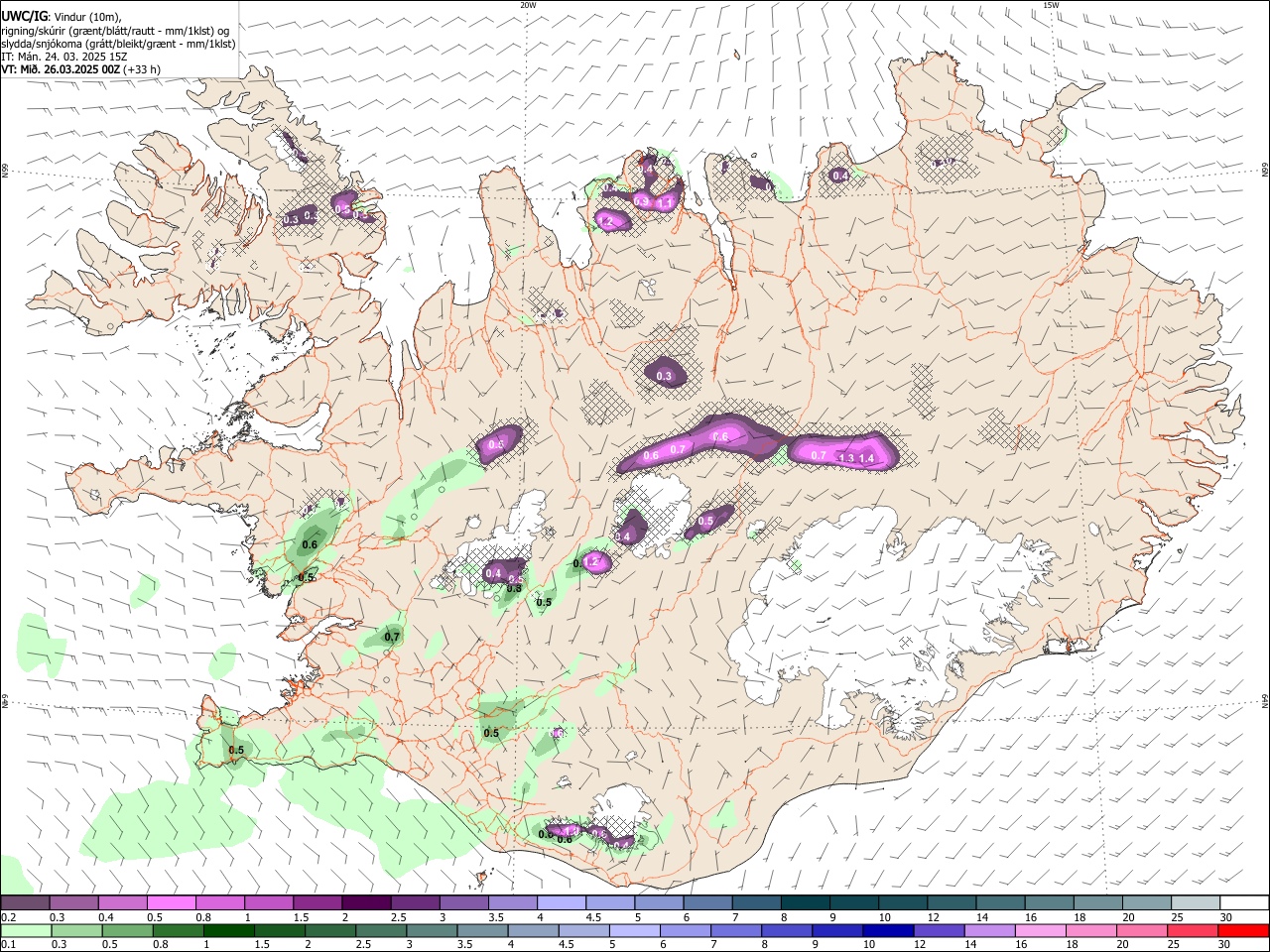
Task: Click the 'slydda/snjókoma' legend description line
Action: [x=118, y=44]
